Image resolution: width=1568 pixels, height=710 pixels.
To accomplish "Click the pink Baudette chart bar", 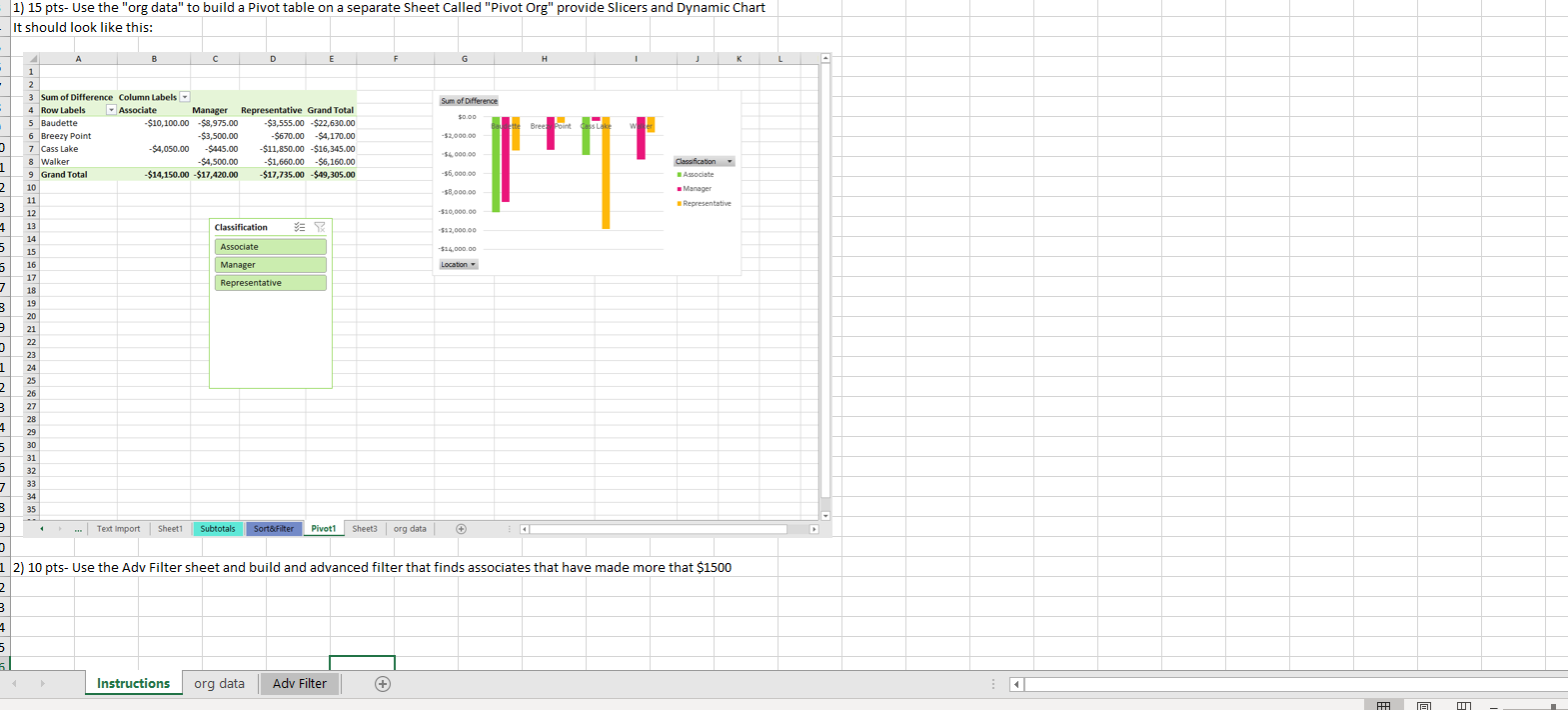I will pos(506,159).
